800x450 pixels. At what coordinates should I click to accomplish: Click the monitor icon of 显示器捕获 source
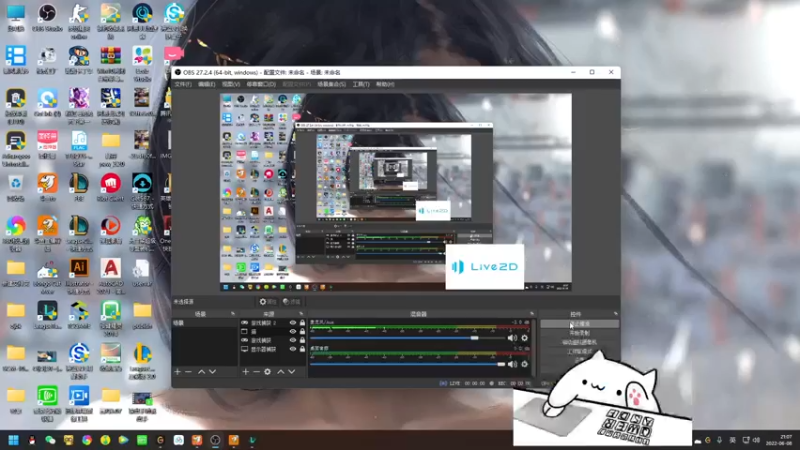244,349
